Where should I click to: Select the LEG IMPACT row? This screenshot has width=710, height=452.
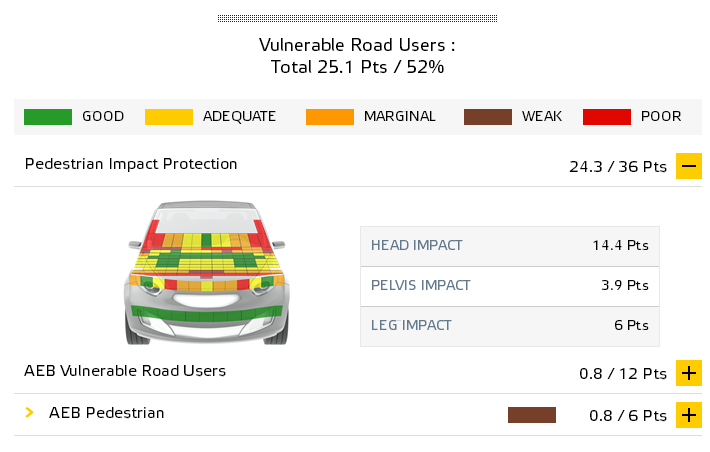tap(510, 326)
